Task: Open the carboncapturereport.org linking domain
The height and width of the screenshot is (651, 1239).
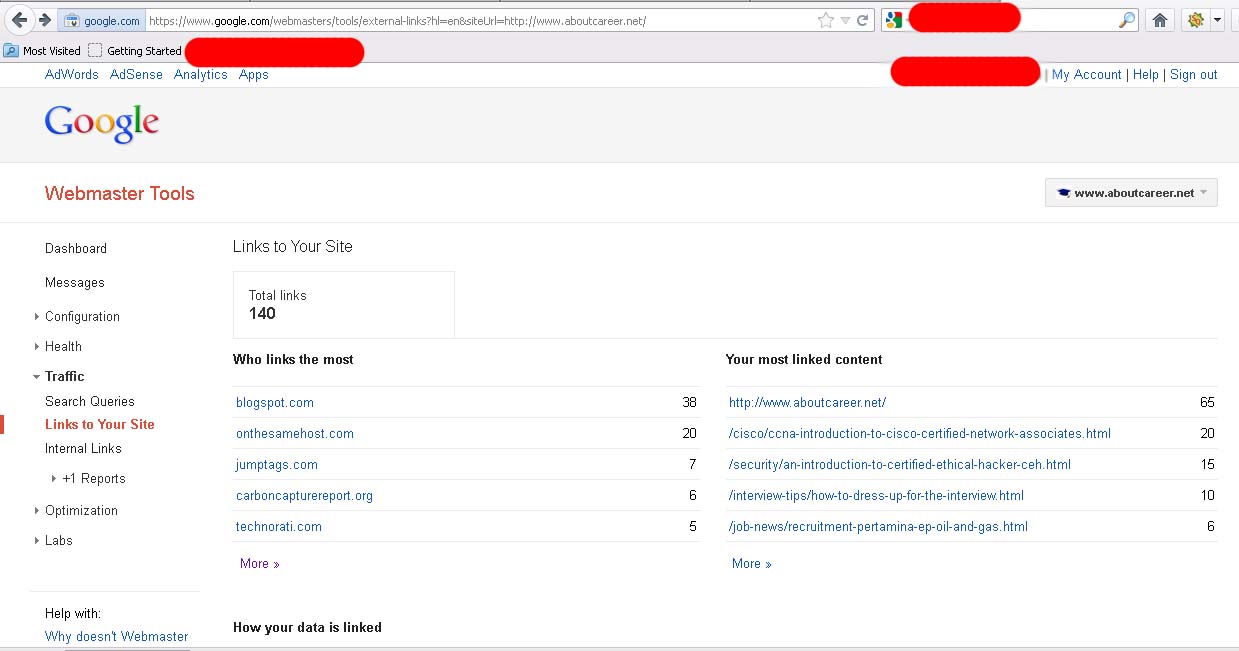Action: pos(305,496)
